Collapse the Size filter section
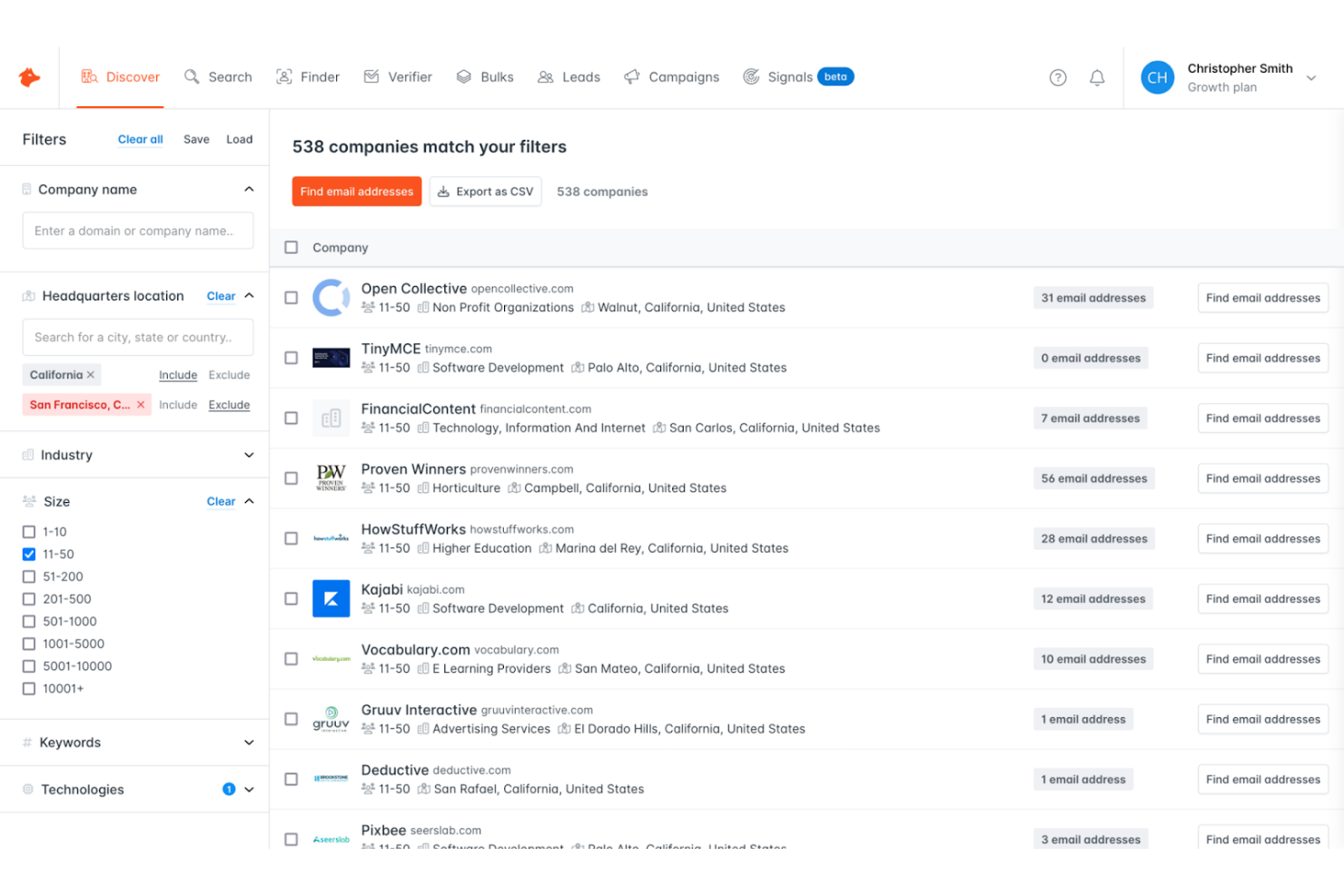The image size is (1344, 896). coord(249,502)
